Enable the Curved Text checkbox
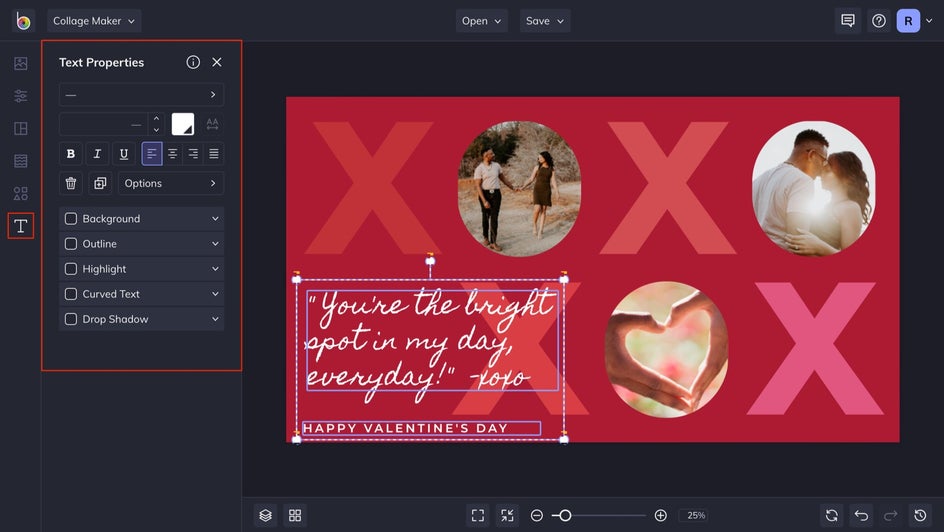944x532 pixels. (x=70, y=294)
